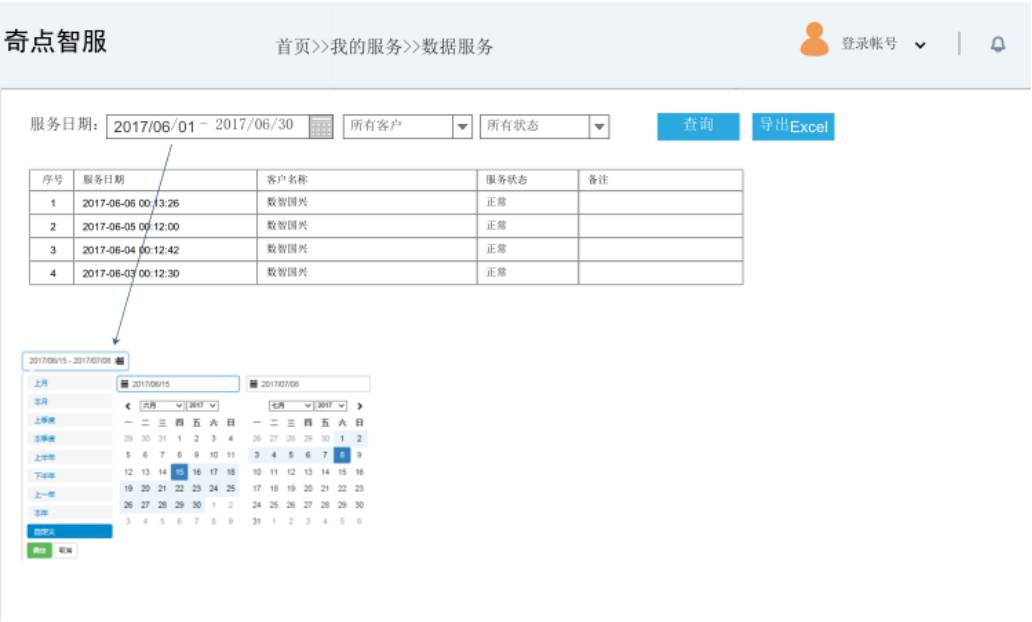This screenshot has width=1032, height=622.
Task: Go to next month in date picker
Action: tap(359, 406)
